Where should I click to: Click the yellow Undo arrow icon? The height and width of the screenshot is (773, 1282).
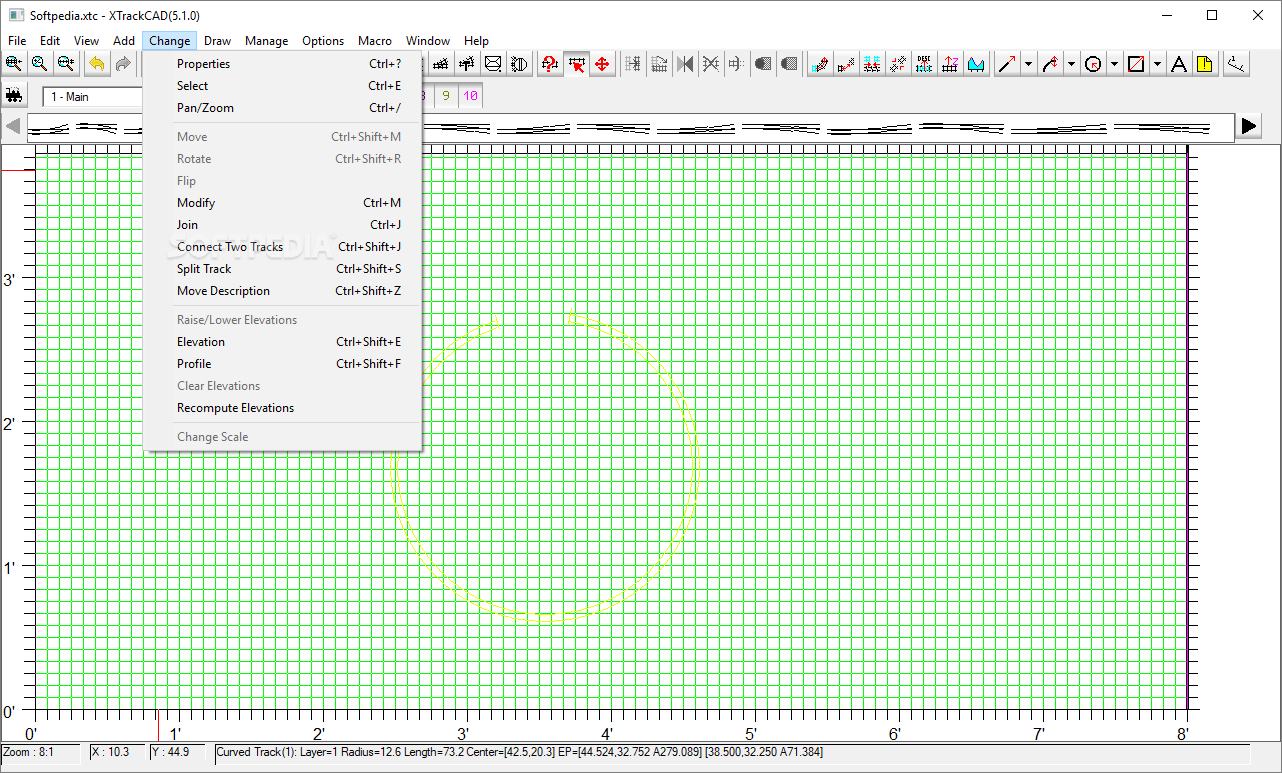97,64
